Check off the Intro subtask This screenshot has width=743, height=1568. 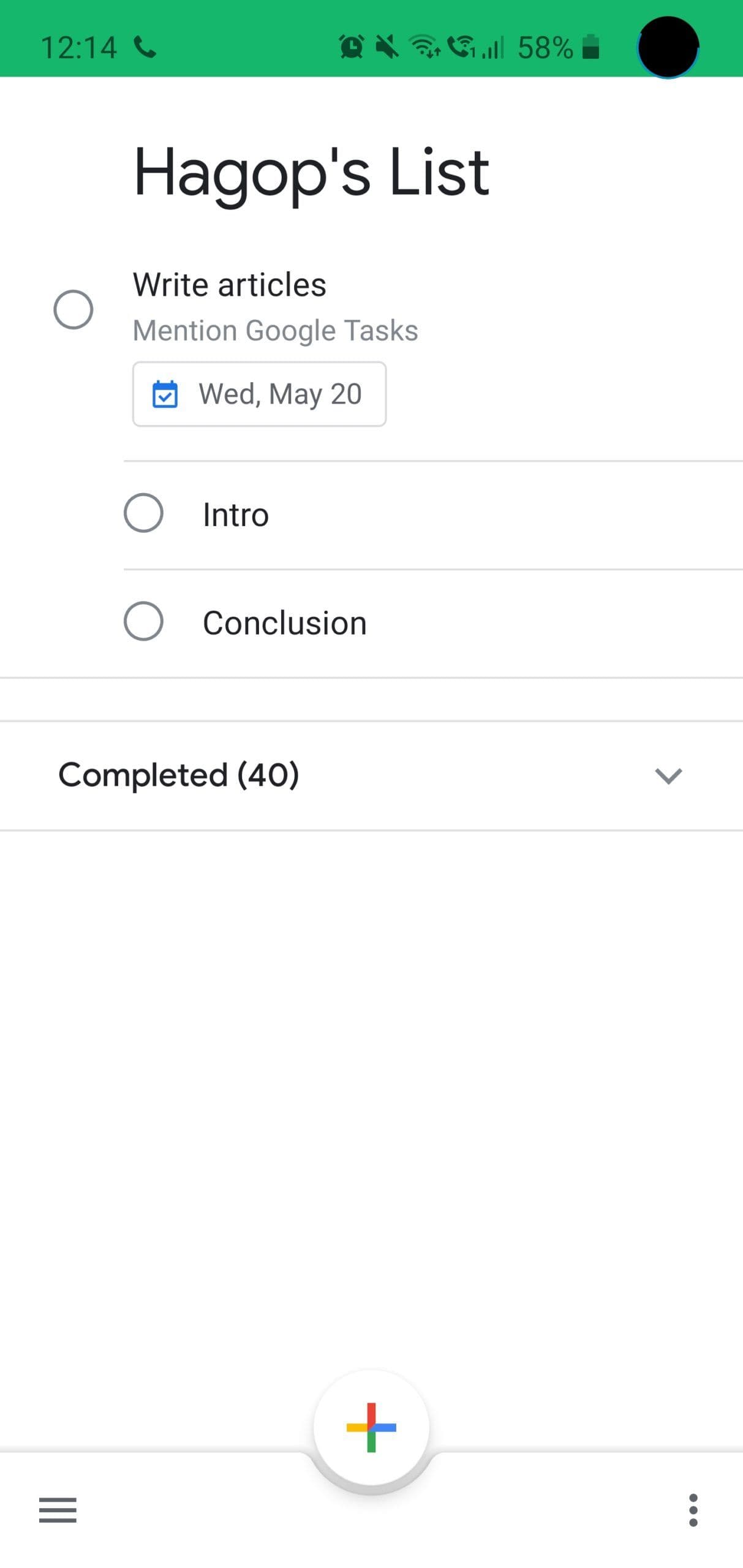[143, 514]
